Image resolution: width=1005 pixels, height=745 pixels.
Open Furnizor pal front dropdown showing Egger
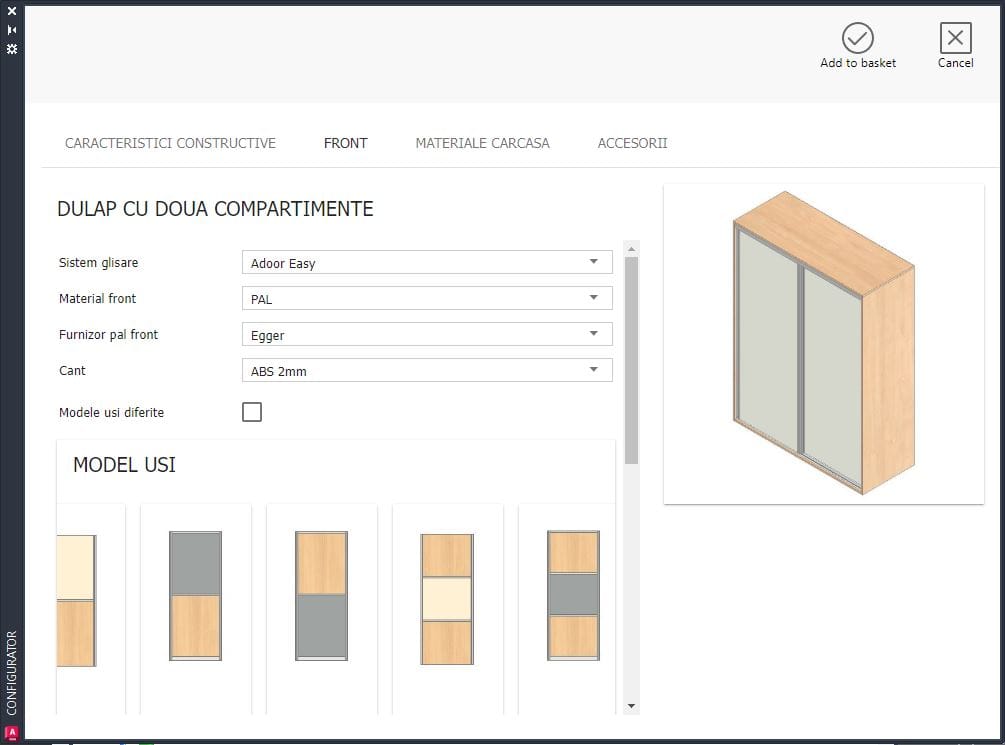427,334
